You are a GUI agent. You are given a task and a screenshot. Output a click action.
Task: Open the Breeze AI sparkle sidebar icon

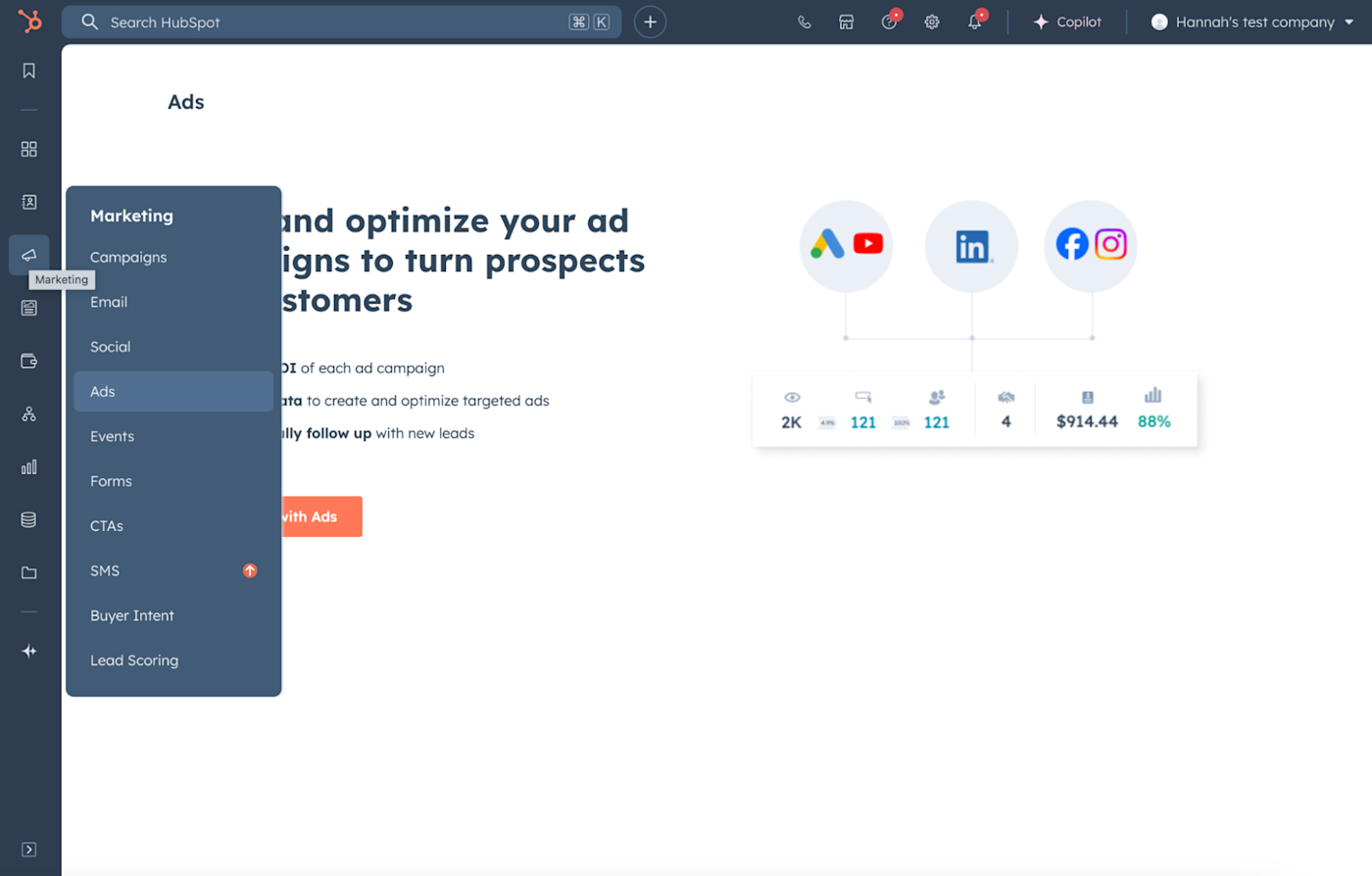click(28, 652)
